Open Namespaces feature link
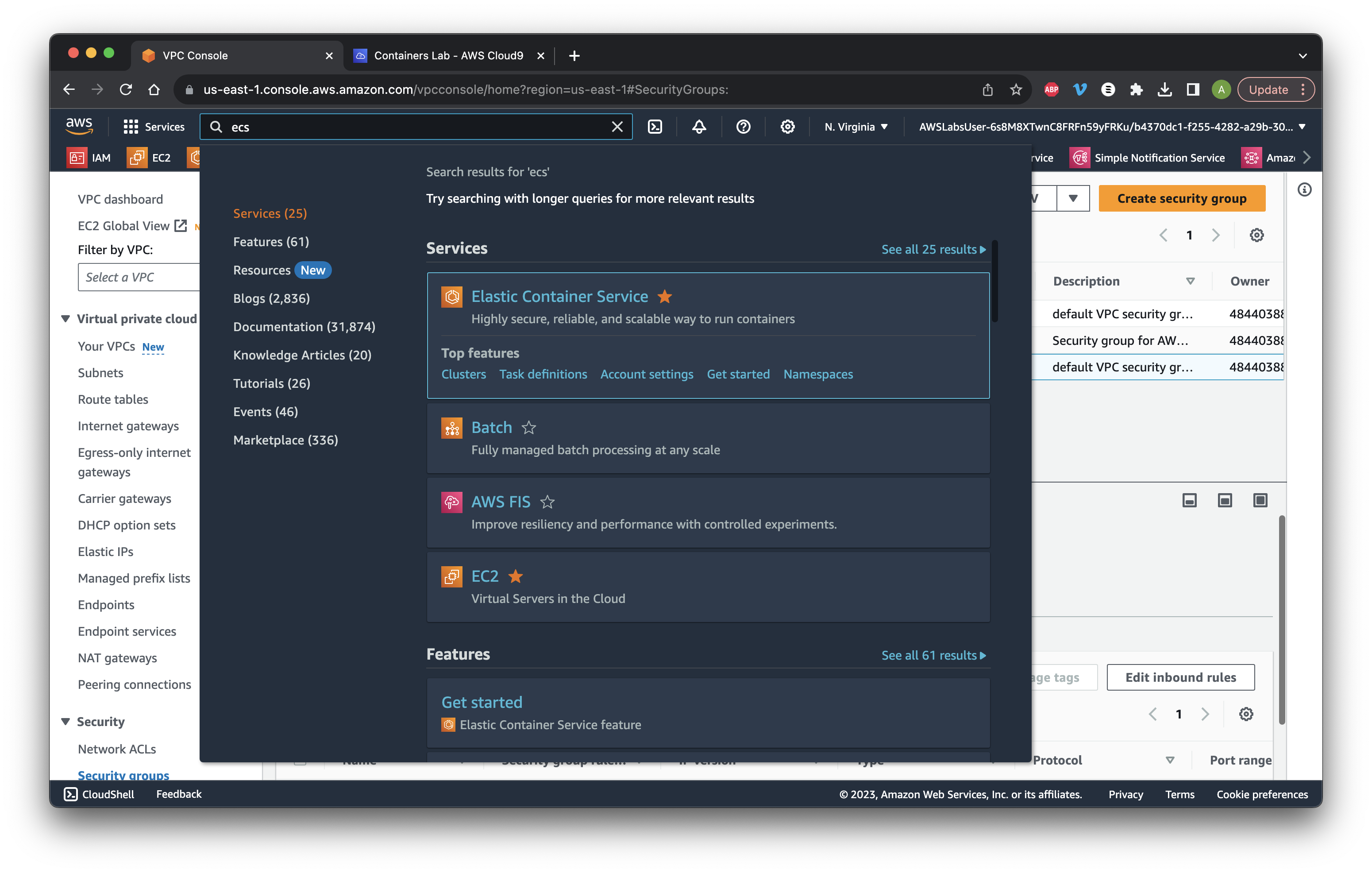This screenshot has width=1372, height=873. point(817,375)
